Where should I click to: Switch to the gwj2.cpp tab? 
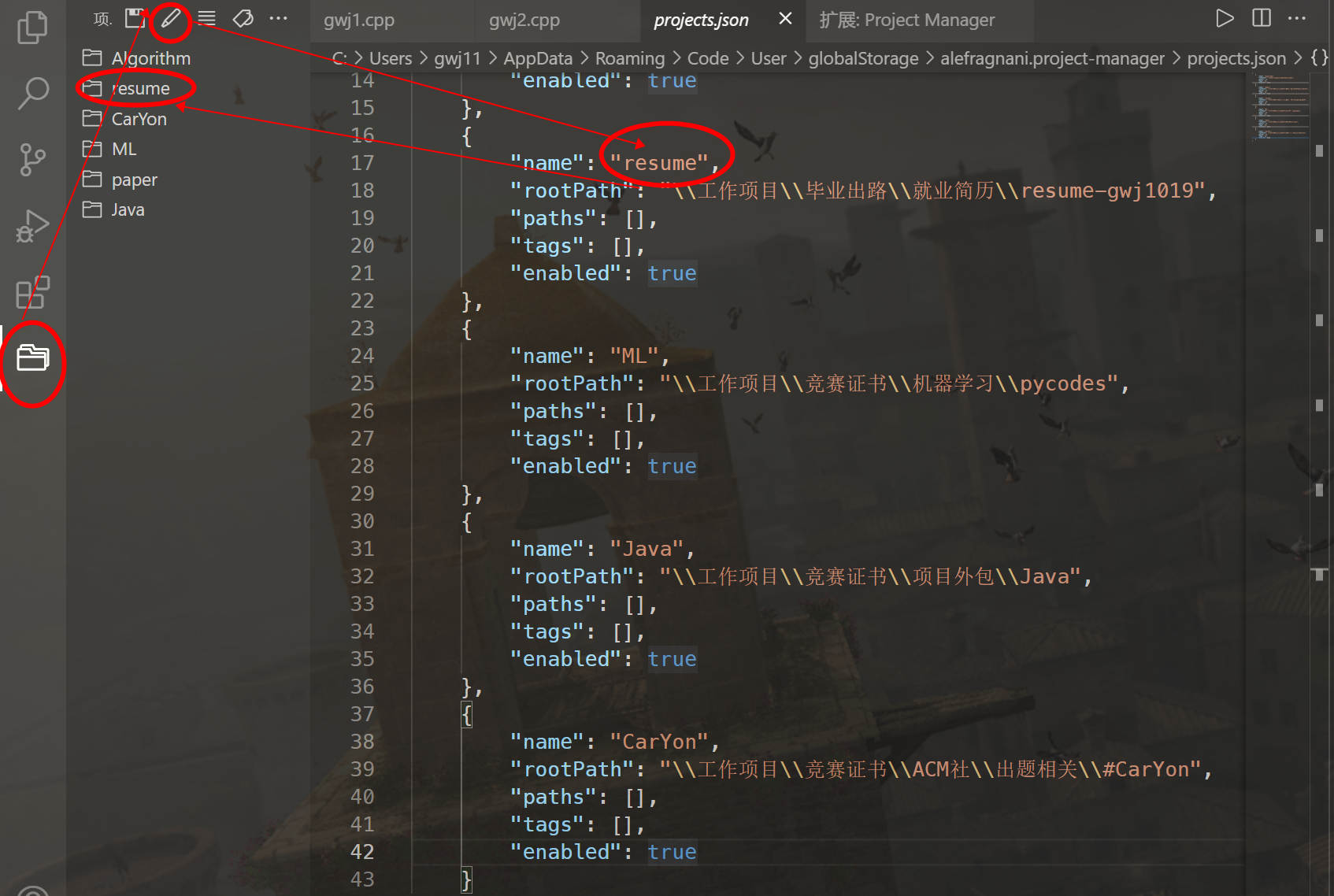tap(524, 20)
